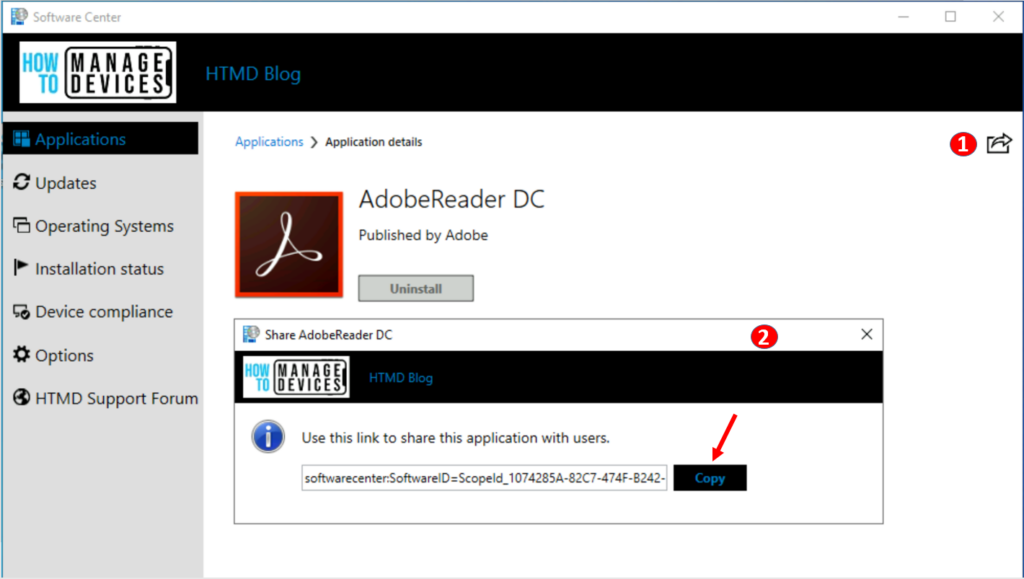
Task: Click the Installation status flag icon
Action: (21, 267)
